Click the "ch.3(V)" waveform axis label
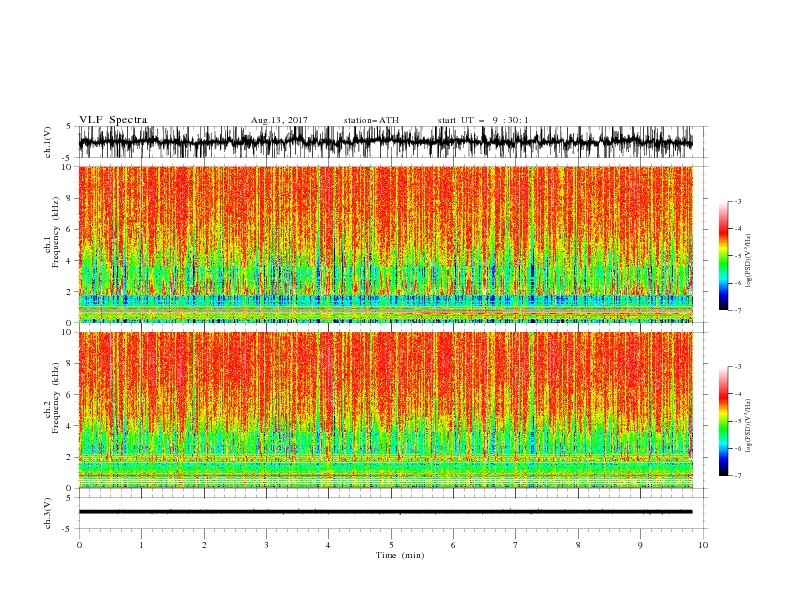This screenshot has width=792, height=612. point(48,513)
